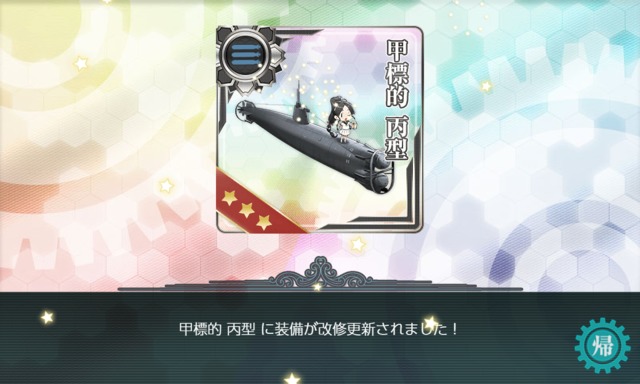Click the sparkle star just below the card

[358, 244]
